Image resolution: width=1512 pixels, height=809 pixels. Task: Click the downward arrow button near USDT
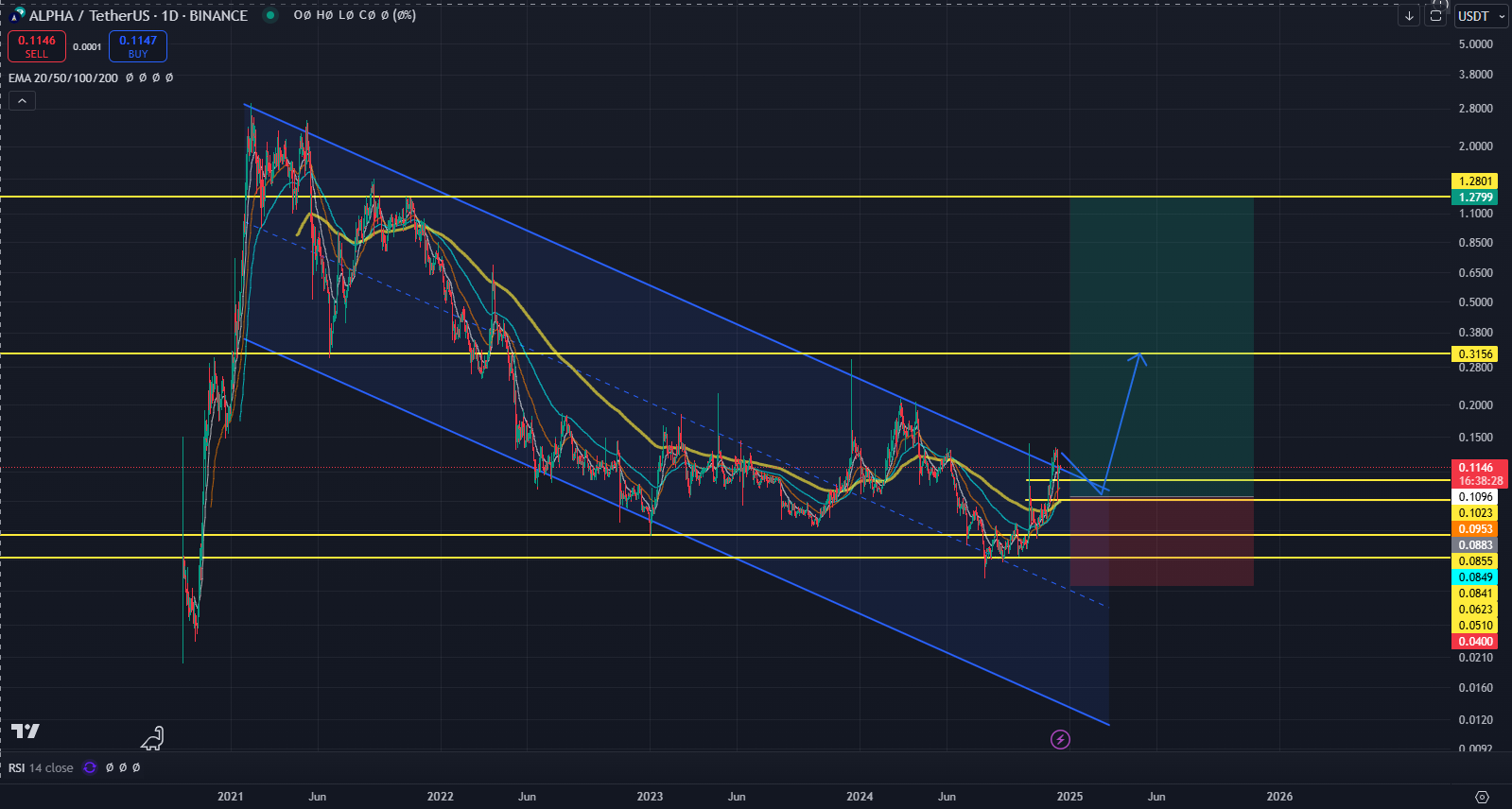(x=1409, y=16)
